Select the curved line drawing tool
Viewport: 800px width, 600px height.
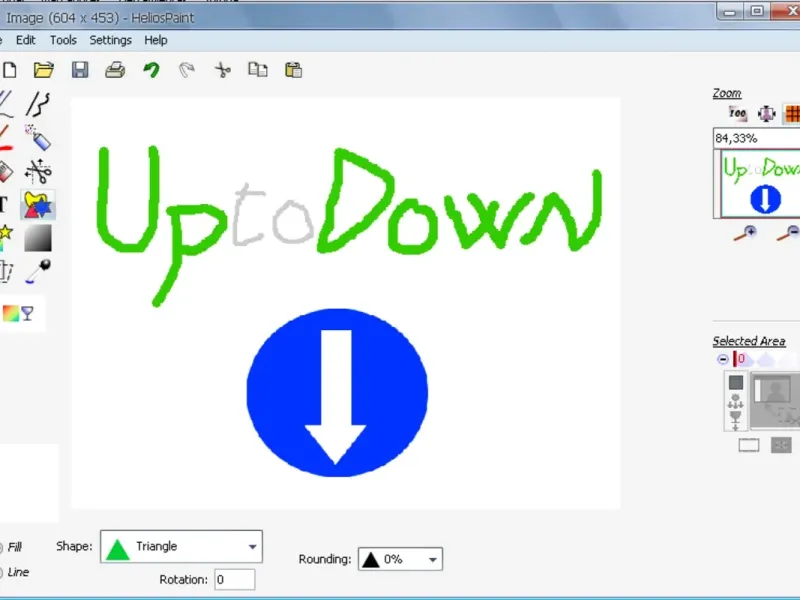click(x=38, y=104)
